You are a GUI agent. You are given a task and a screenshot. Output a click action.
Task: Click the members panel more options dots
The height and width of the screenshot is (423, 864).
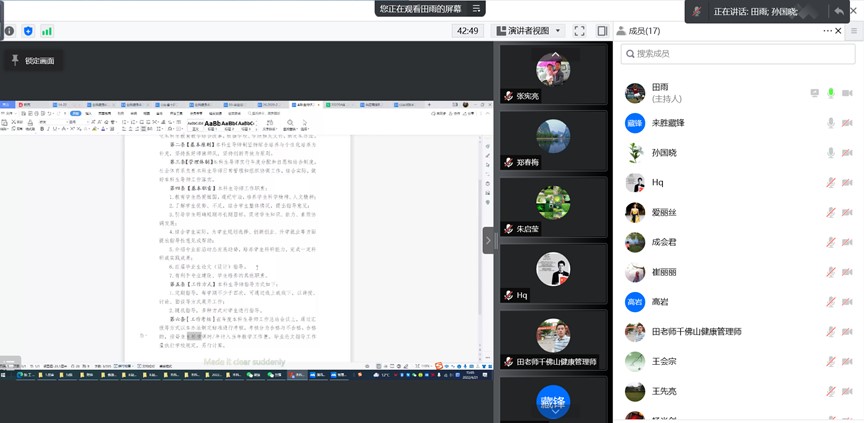pos(838,31)
